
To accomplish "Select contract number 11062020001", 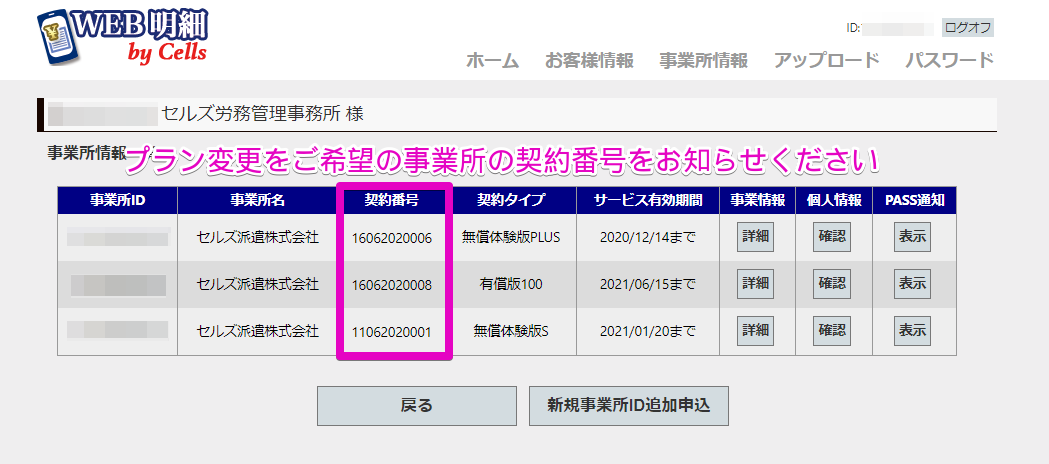I will tap(392, 331).
